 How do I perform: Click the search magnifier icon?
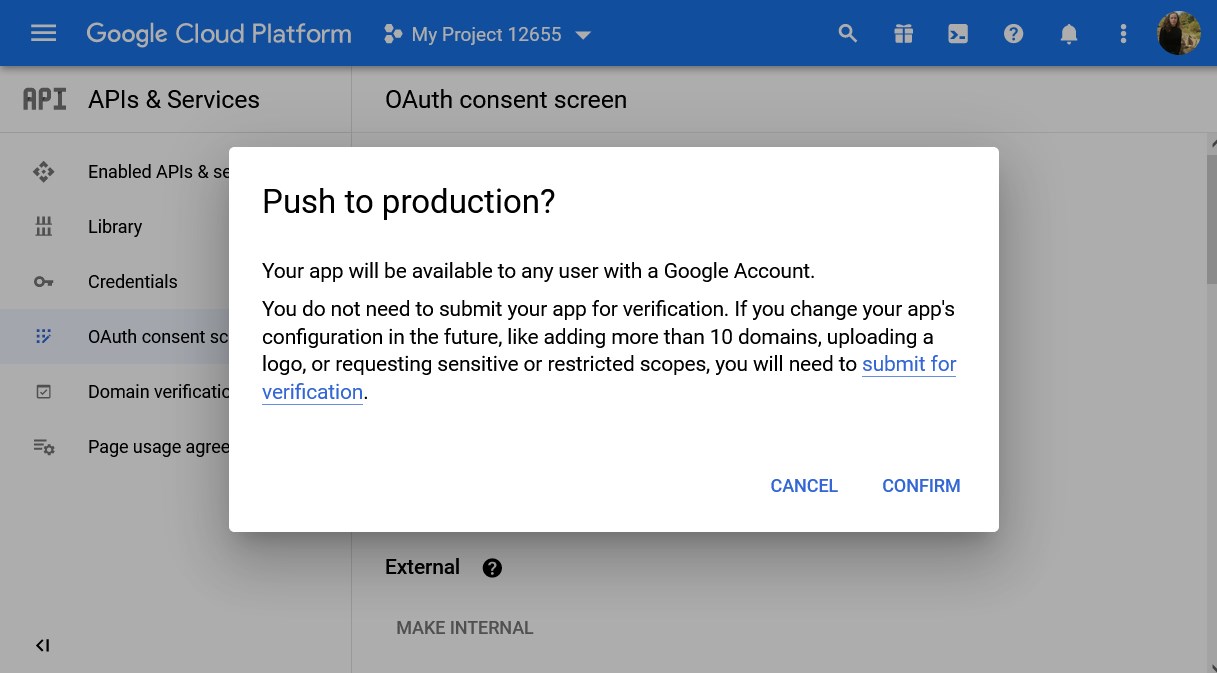pos(848,34)
